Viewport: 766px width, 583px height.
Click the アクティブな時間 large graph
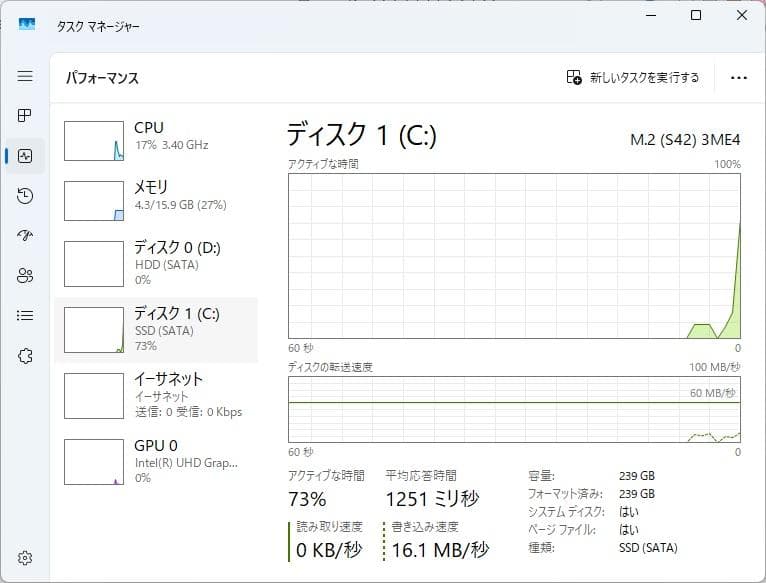click(514, 256)
